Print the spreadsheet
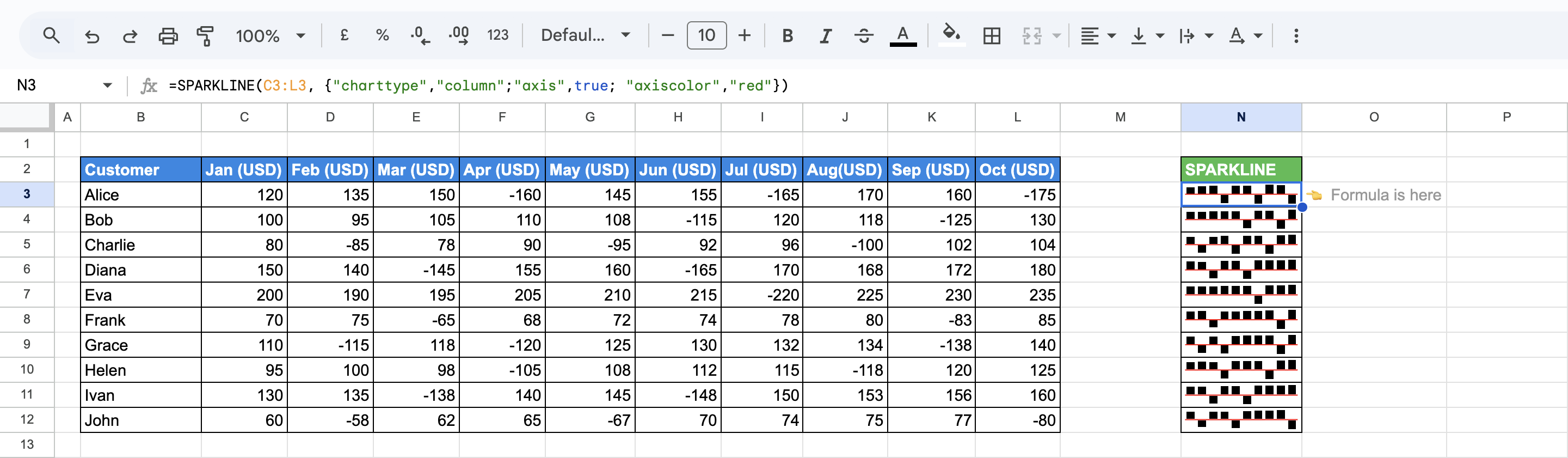Screen dimensions: 1568x458 pyautogui.click(x=168, y=36)
